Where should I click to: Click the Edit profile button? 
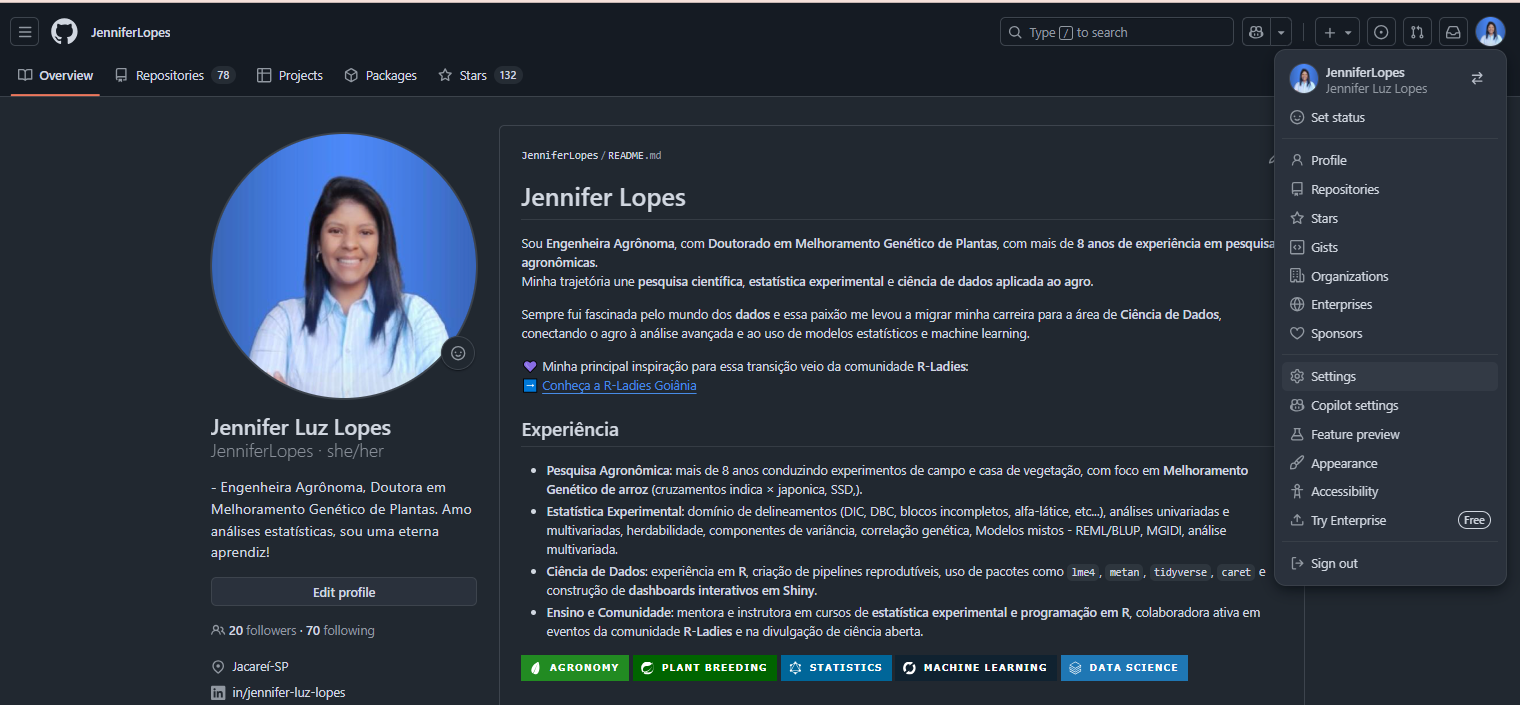(x=343, y=592)
